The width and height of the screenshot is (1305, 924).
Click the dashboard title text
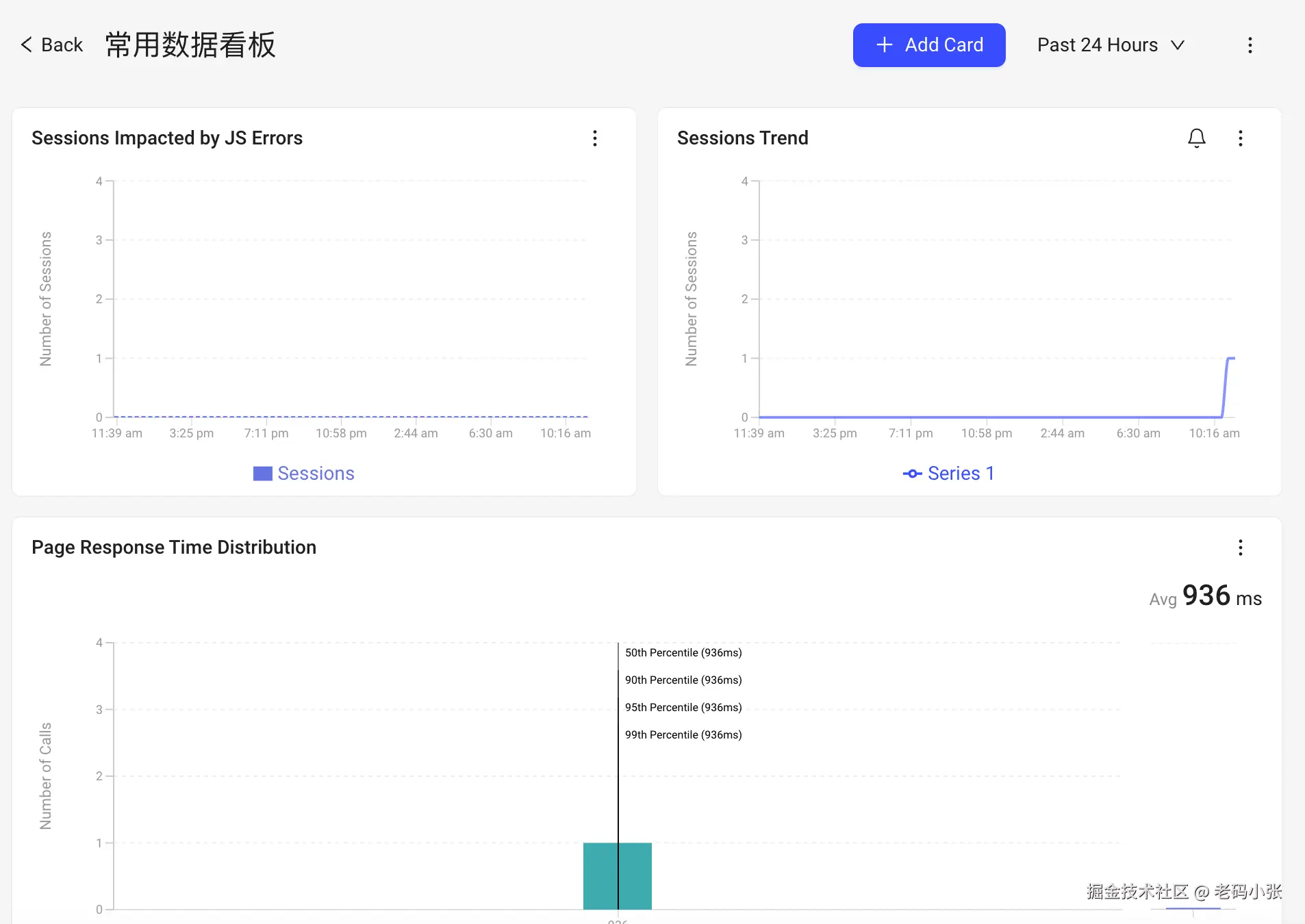pos(190,45)
